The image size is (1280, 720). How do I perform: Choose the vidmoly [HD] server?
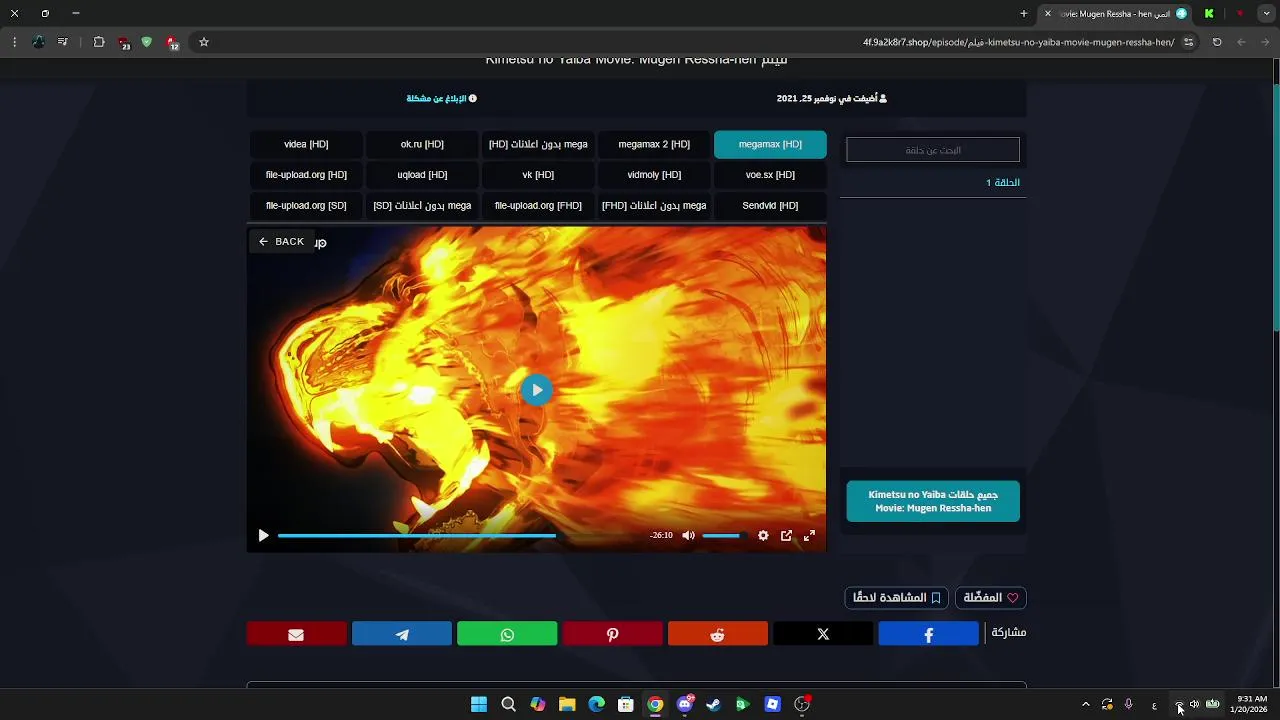[654, 175]
